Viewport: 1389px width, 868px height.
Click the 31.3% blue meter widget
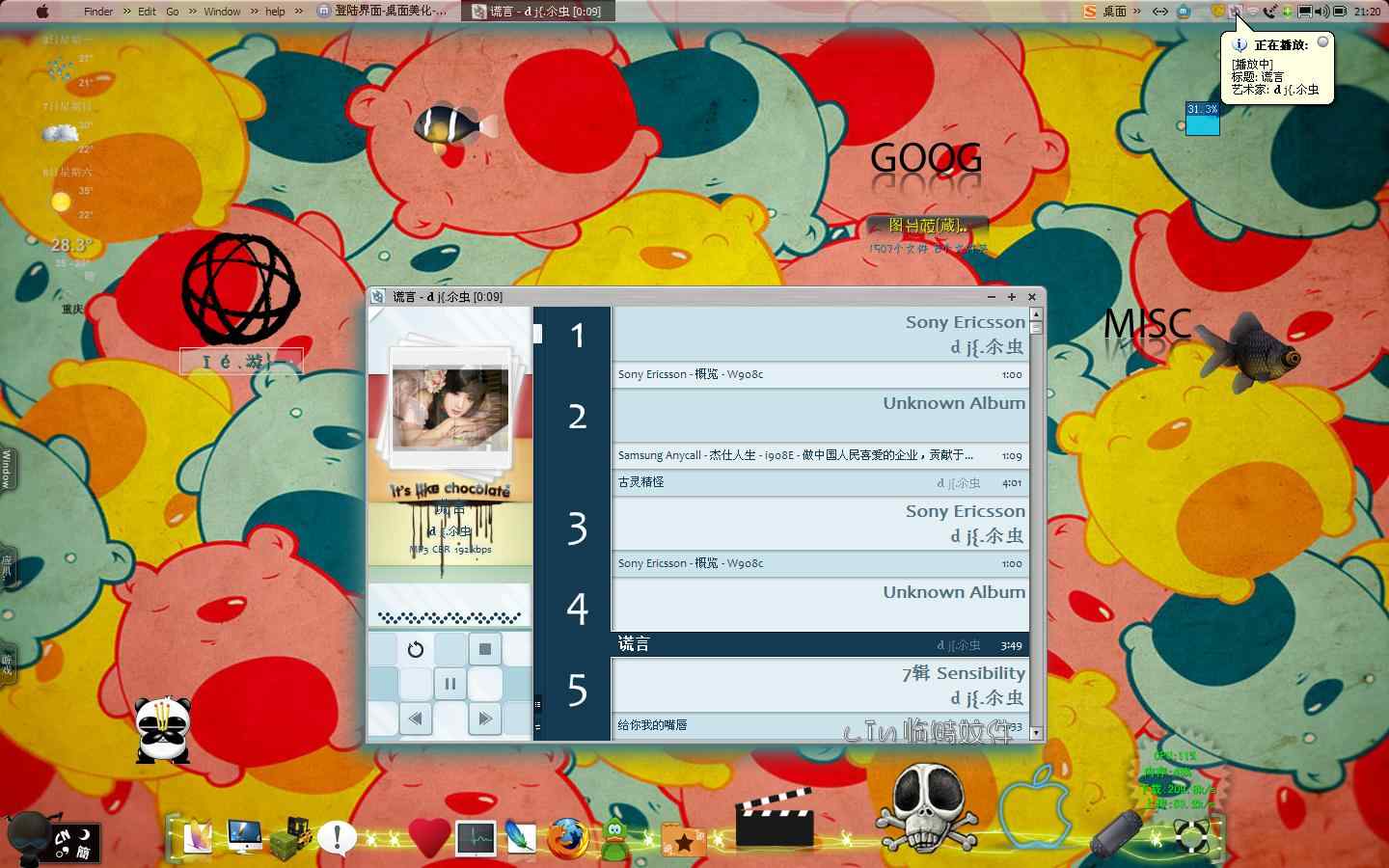1202,119
